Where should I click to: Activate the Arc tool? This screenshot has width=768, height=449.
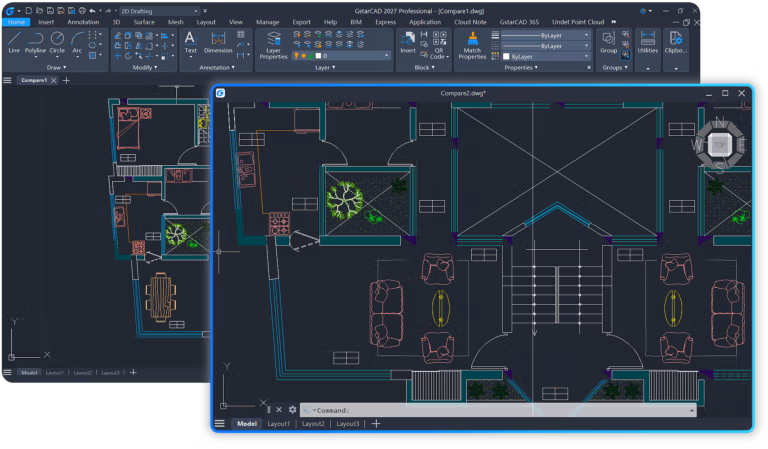77,42
